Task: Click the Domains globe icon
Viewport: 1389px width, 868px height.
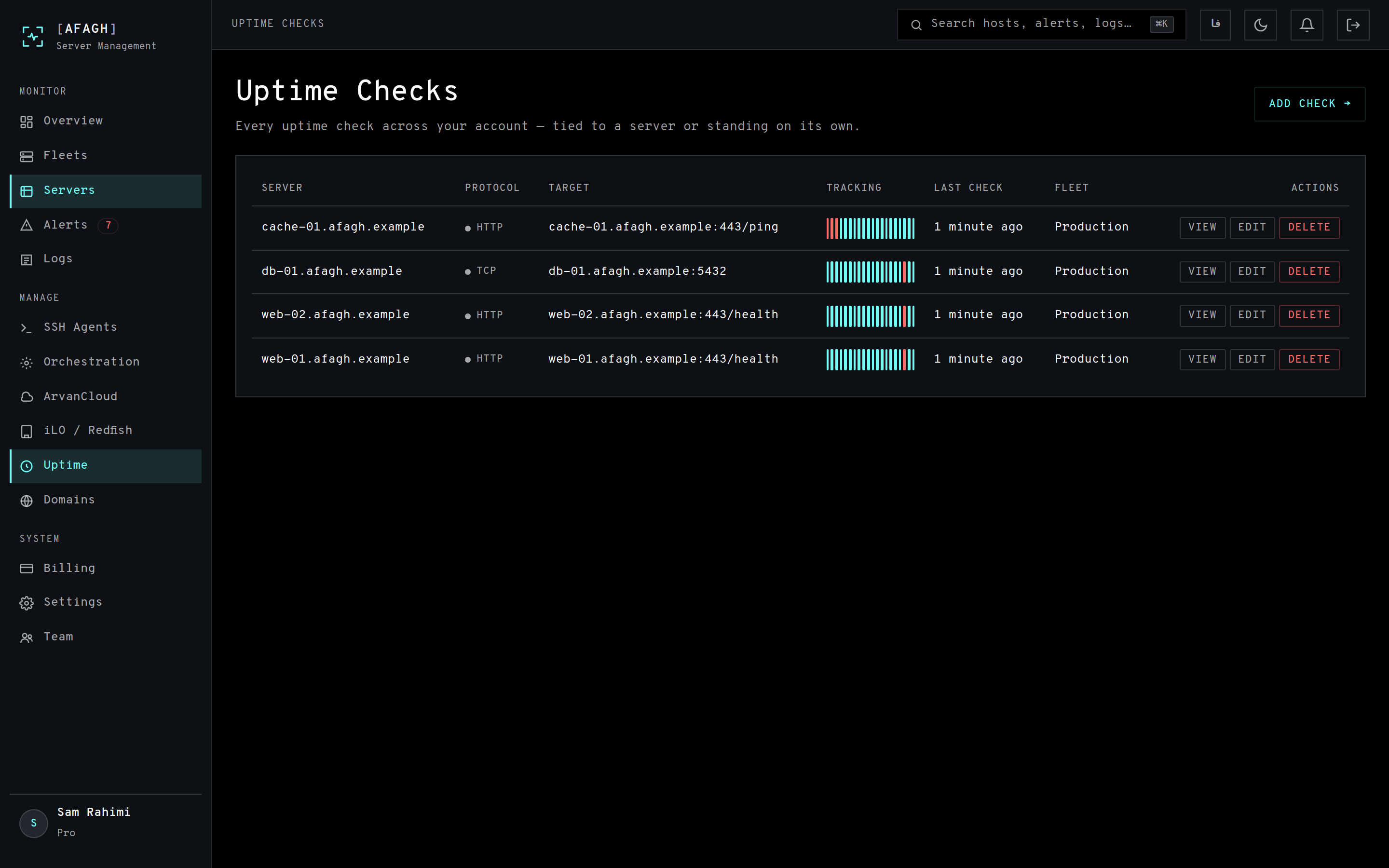Action: pyautogui.click(x=27, y=501)
